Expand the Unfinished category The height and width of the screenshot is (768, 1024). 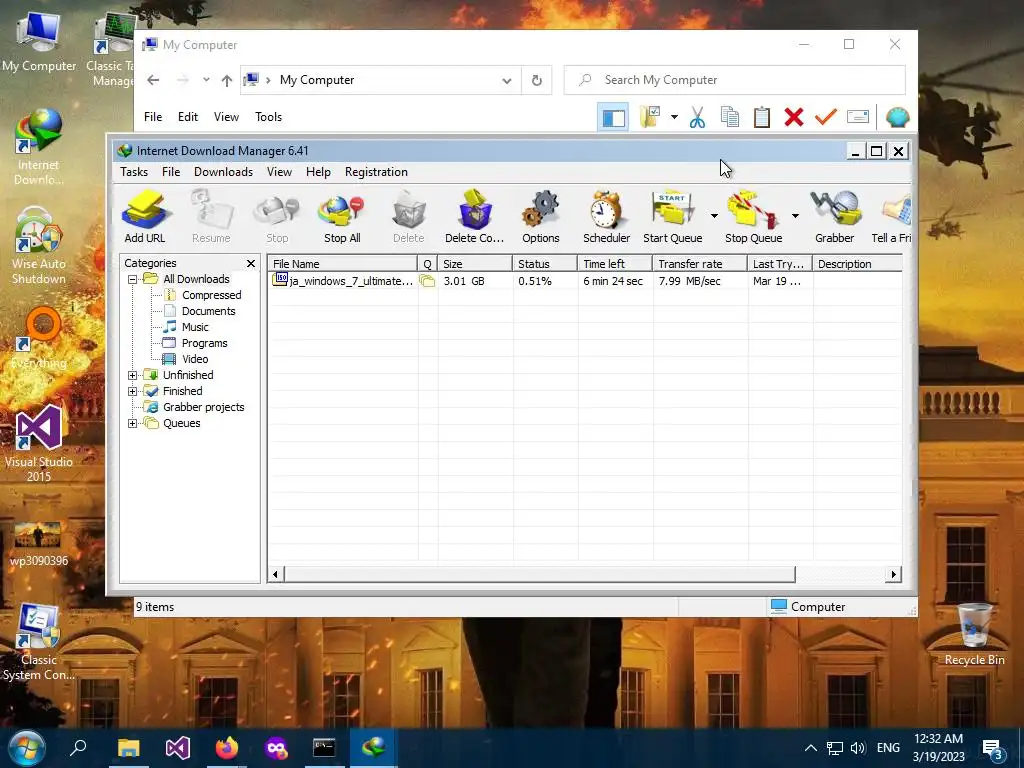tap(133, 376)
